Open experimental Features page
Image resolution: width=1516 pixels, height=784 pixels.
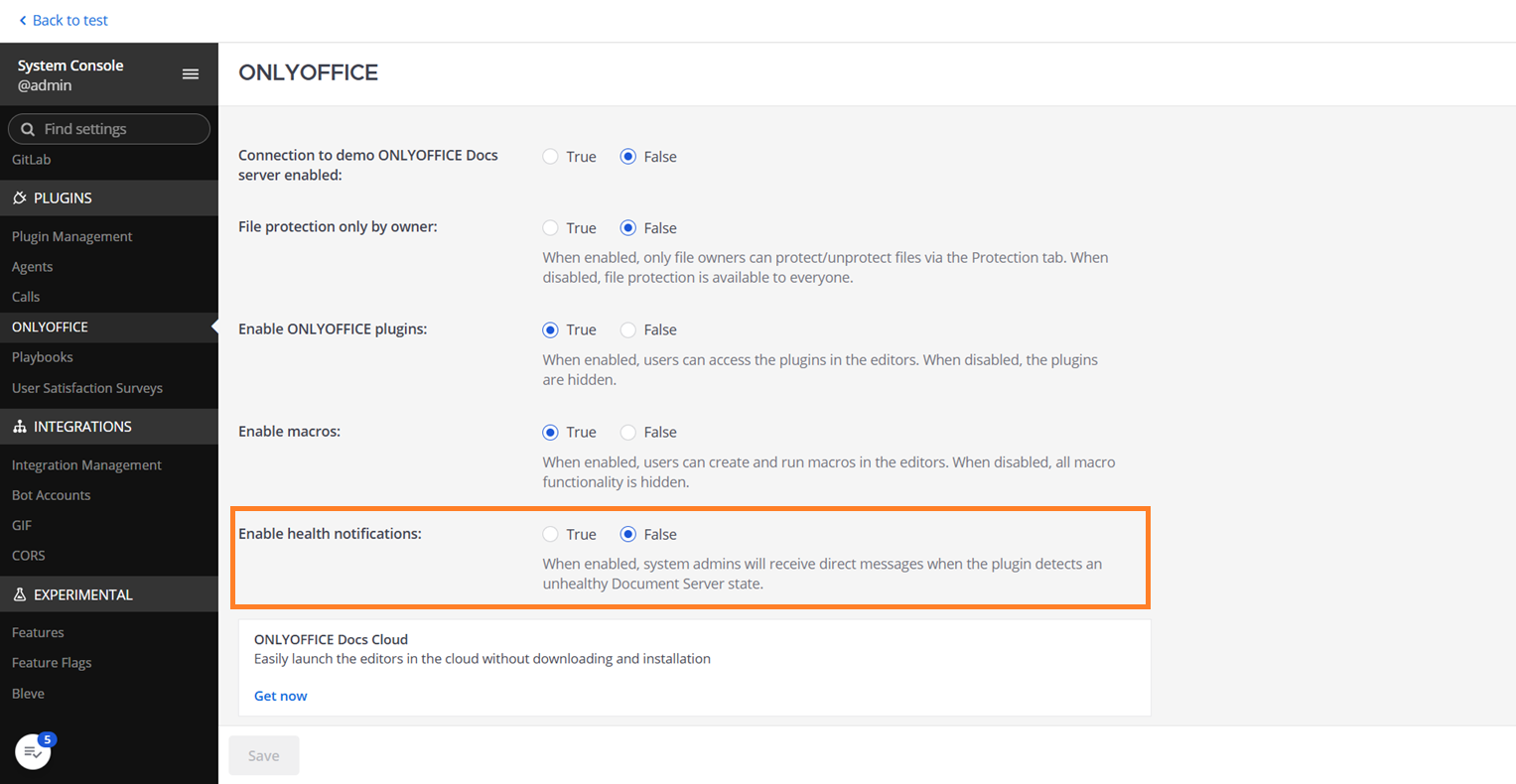coord(38,633)
